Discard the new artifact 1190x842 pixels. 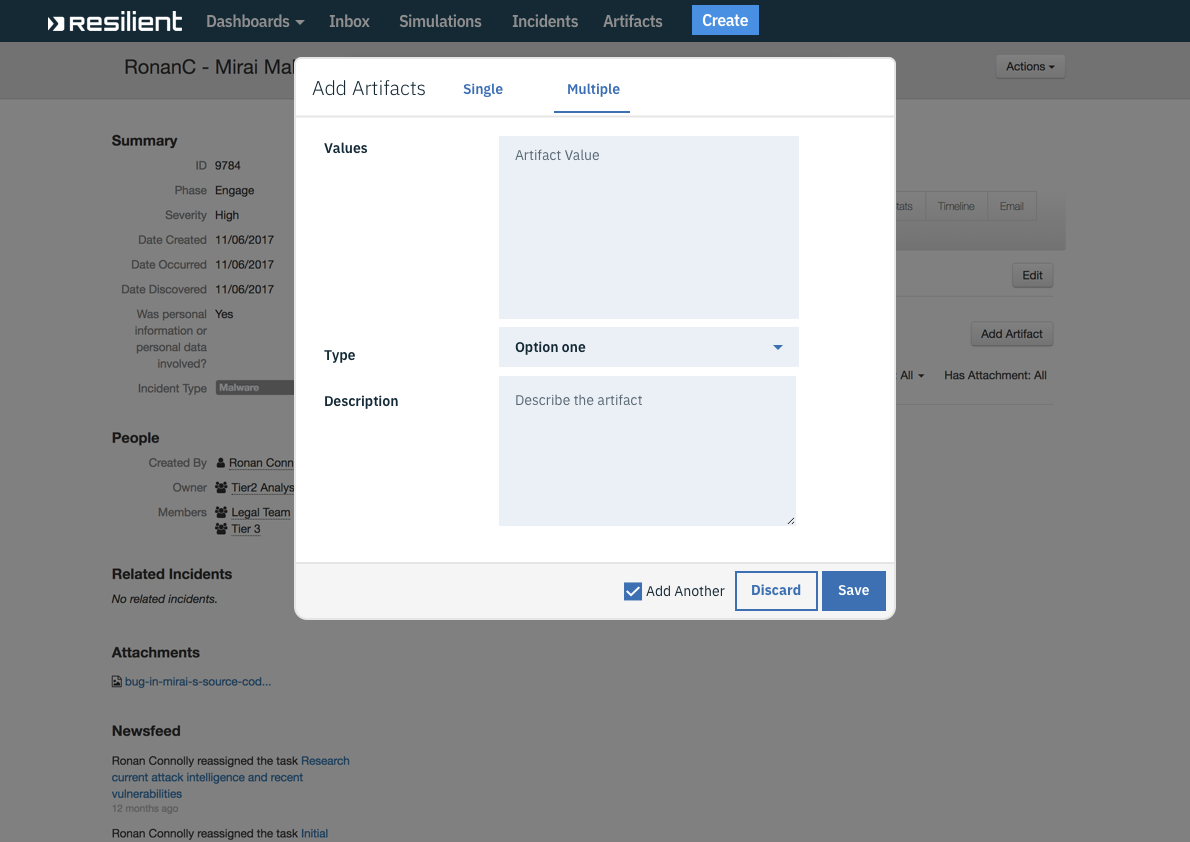pyautogui.click(x=776, y=591)
